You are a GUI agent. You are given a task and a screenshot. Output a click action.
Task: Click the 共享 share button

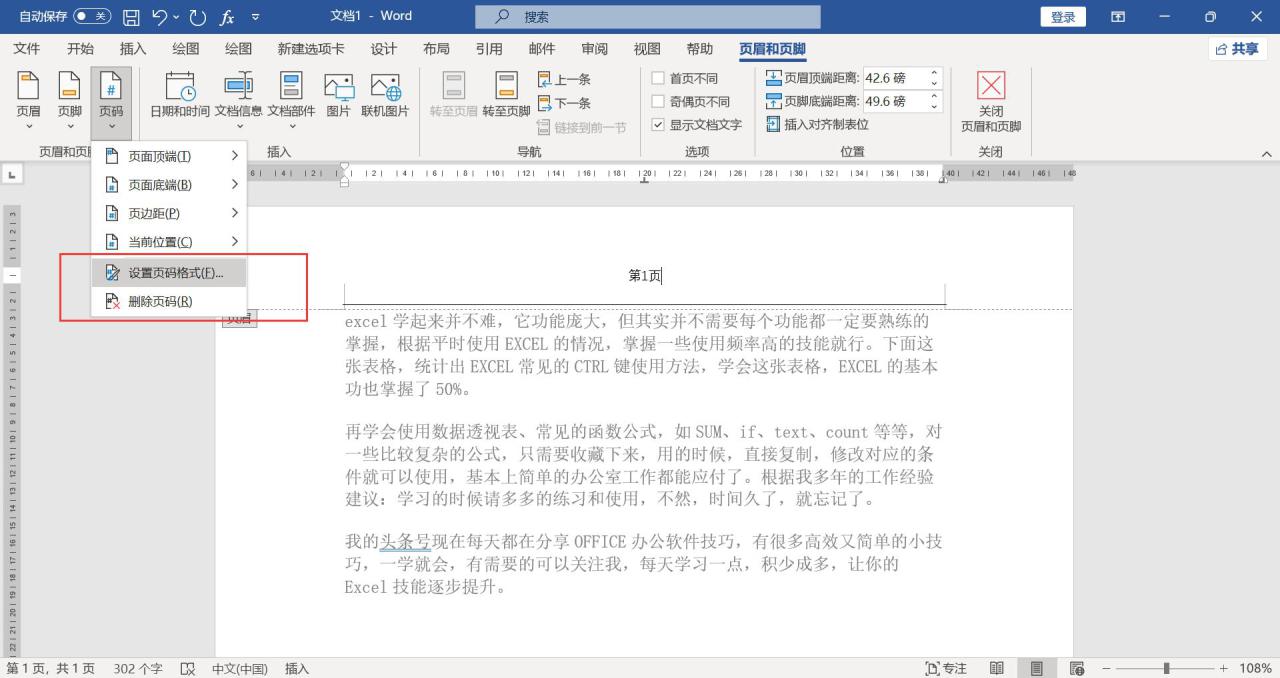(1238, 49)
